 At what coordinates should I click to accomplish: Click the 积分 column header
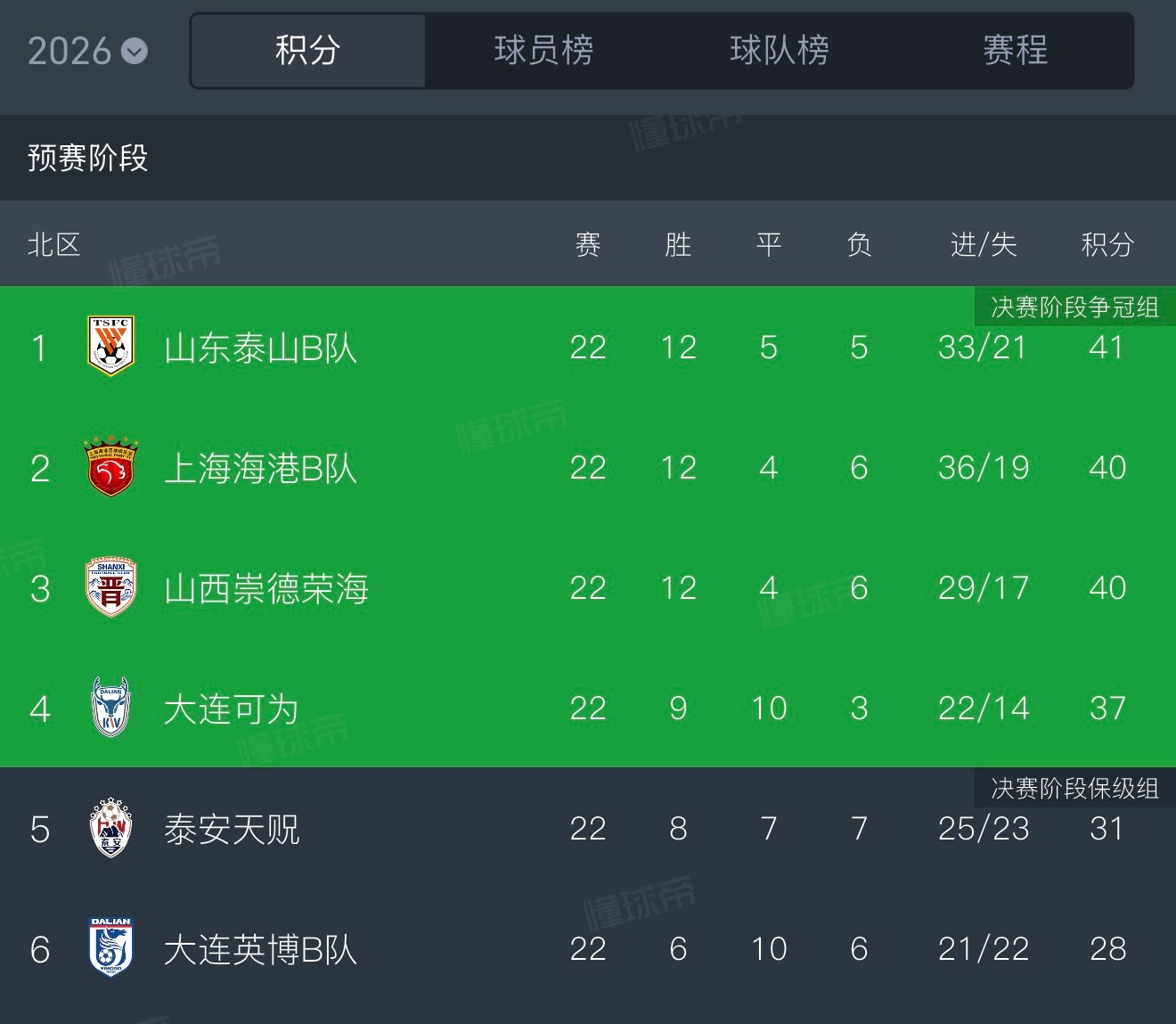tap(1107, 243)
